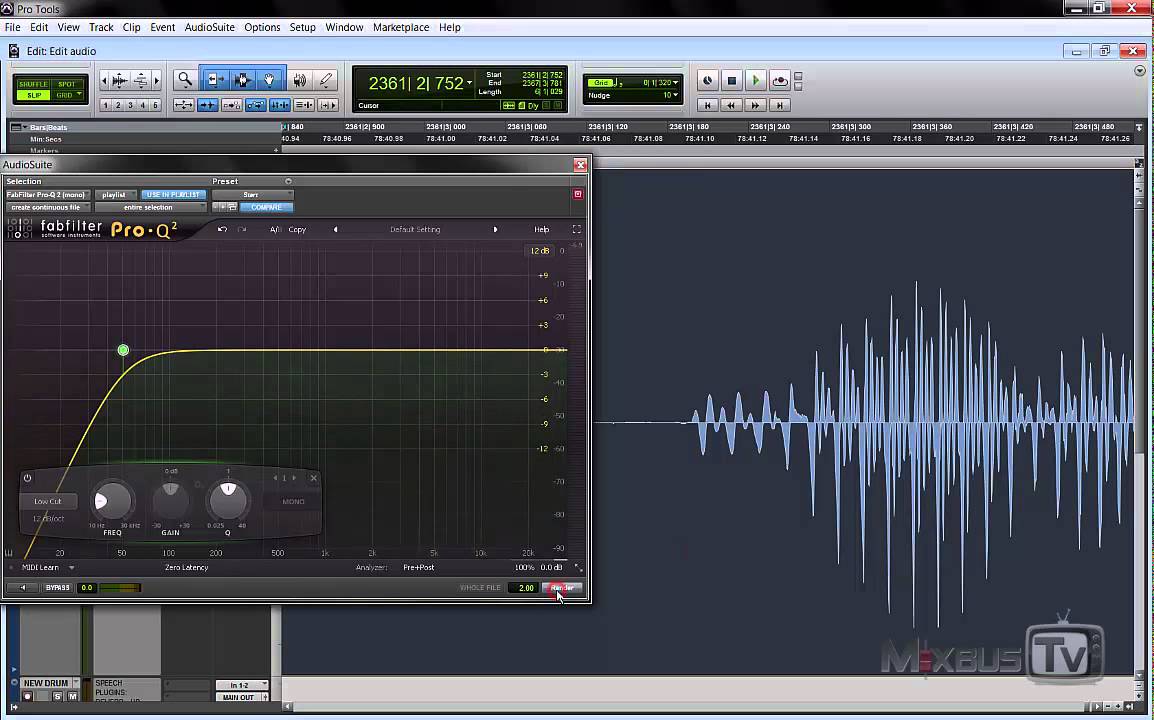The width and height of the screenshot is (1154, 720).
Task: Toggle Mirrored MIDI Editing button
Action: click(x=232, y=105)
